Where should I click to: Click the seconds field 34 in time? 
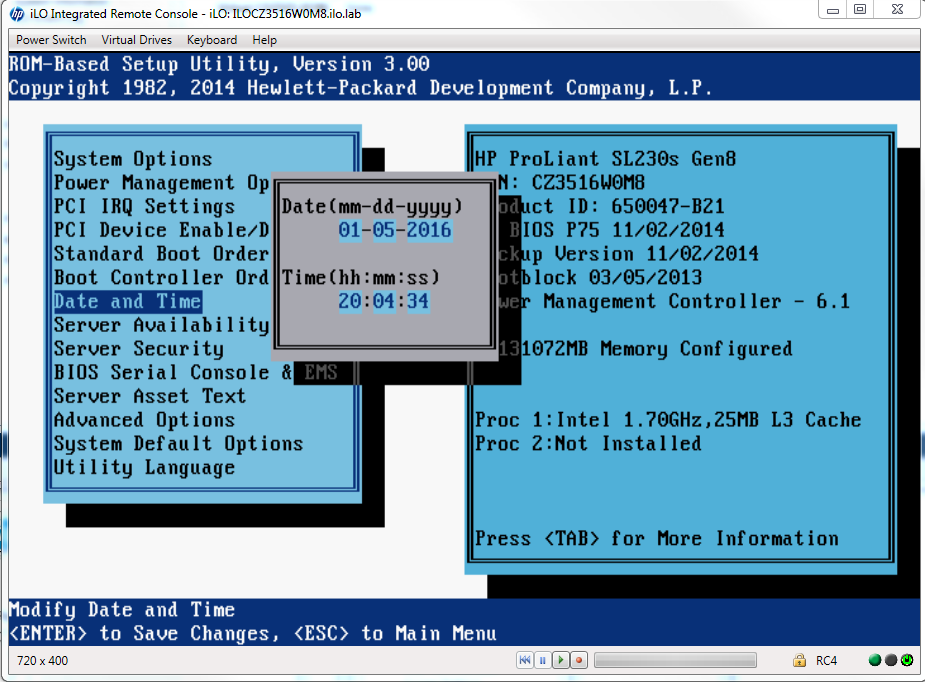tap(418, 301)
